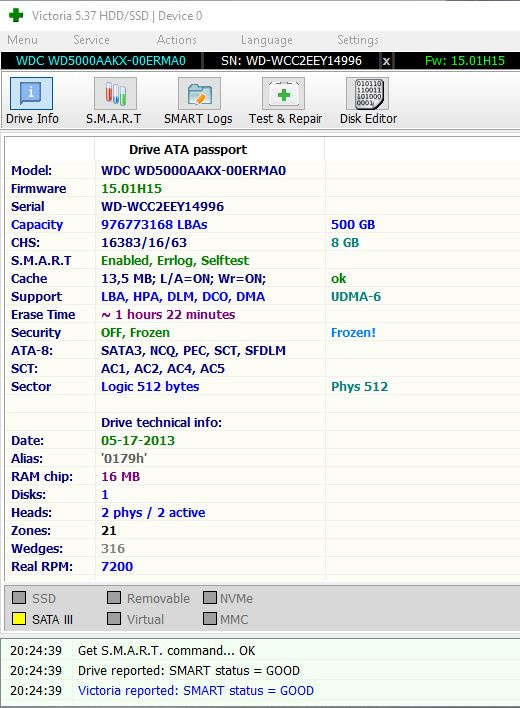Select the Date value 05-17-2013

click(138, 441)
